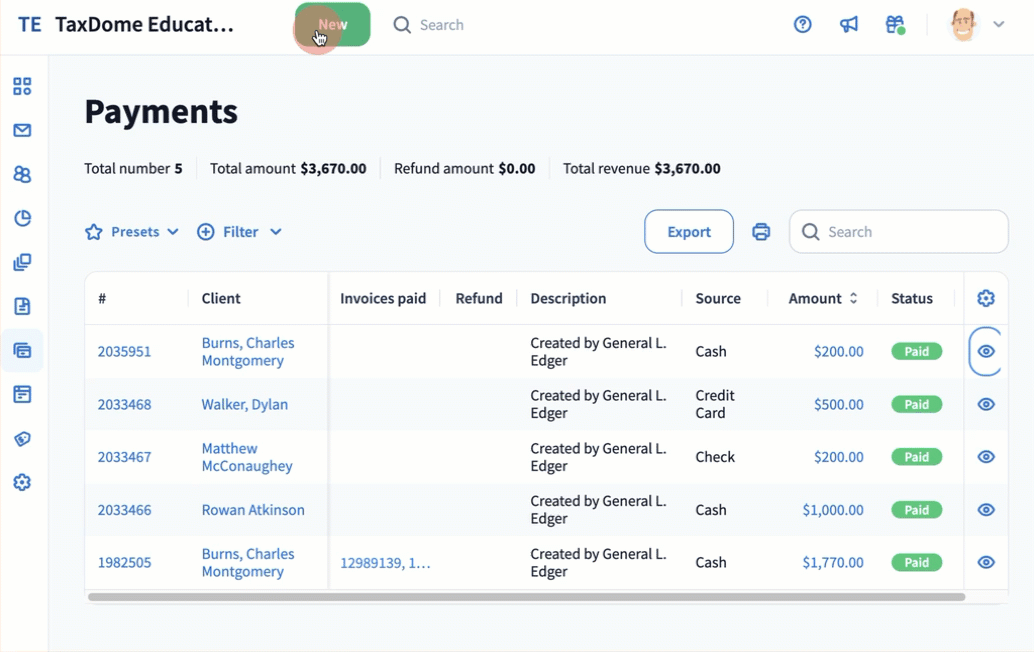Open the inbox envelope icon in sidebar
Viewport: 1034px width, 652px height.
pyautogui.click(x=22, y=130)
